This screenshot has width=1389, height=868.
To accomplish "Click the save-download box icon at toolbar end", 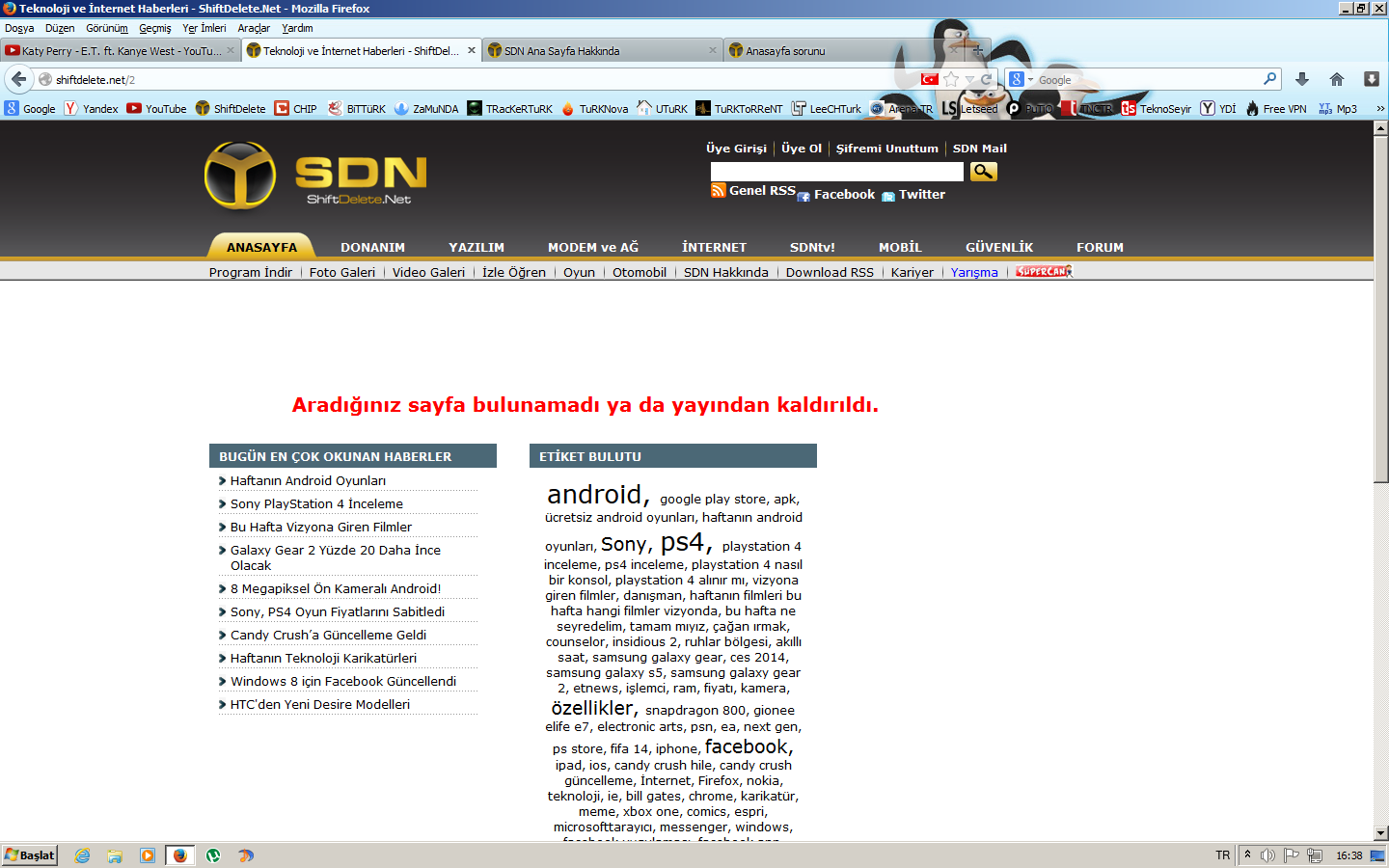I will [x=1371, y=79].
